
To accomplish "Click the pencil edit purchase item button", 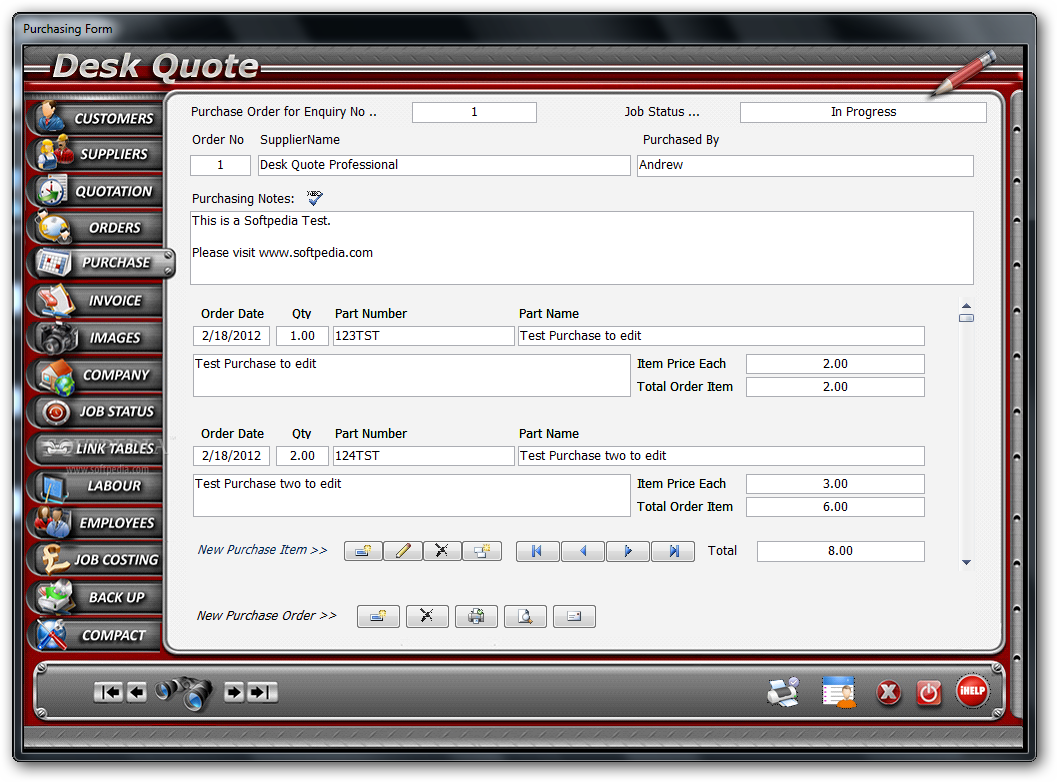I will [x=403, y=551].
